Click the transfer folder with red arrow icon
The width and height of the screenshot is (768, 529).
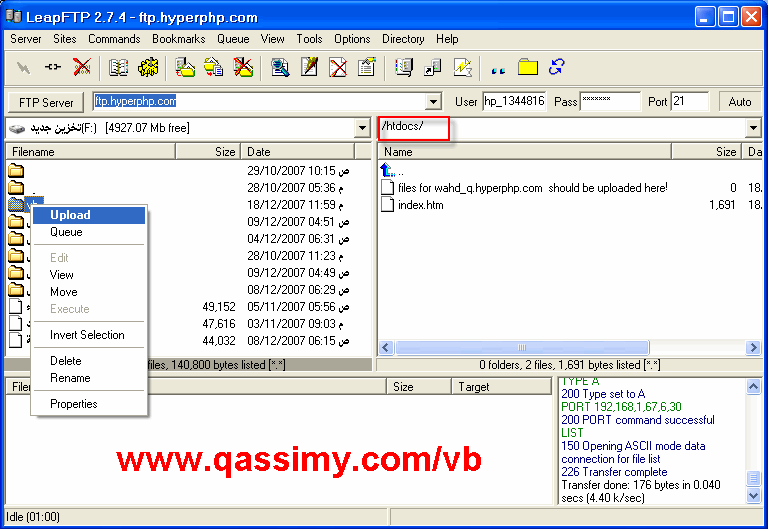point(185,67)
